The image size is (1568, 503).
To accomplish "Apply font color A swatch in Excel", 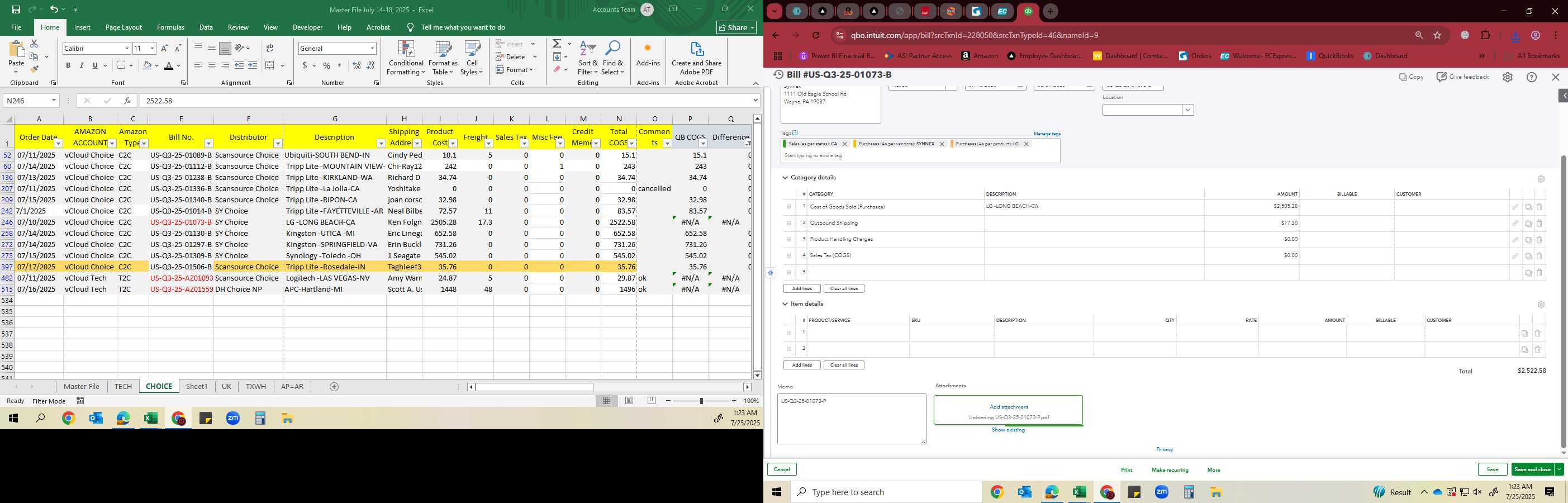I will [169, 65].
